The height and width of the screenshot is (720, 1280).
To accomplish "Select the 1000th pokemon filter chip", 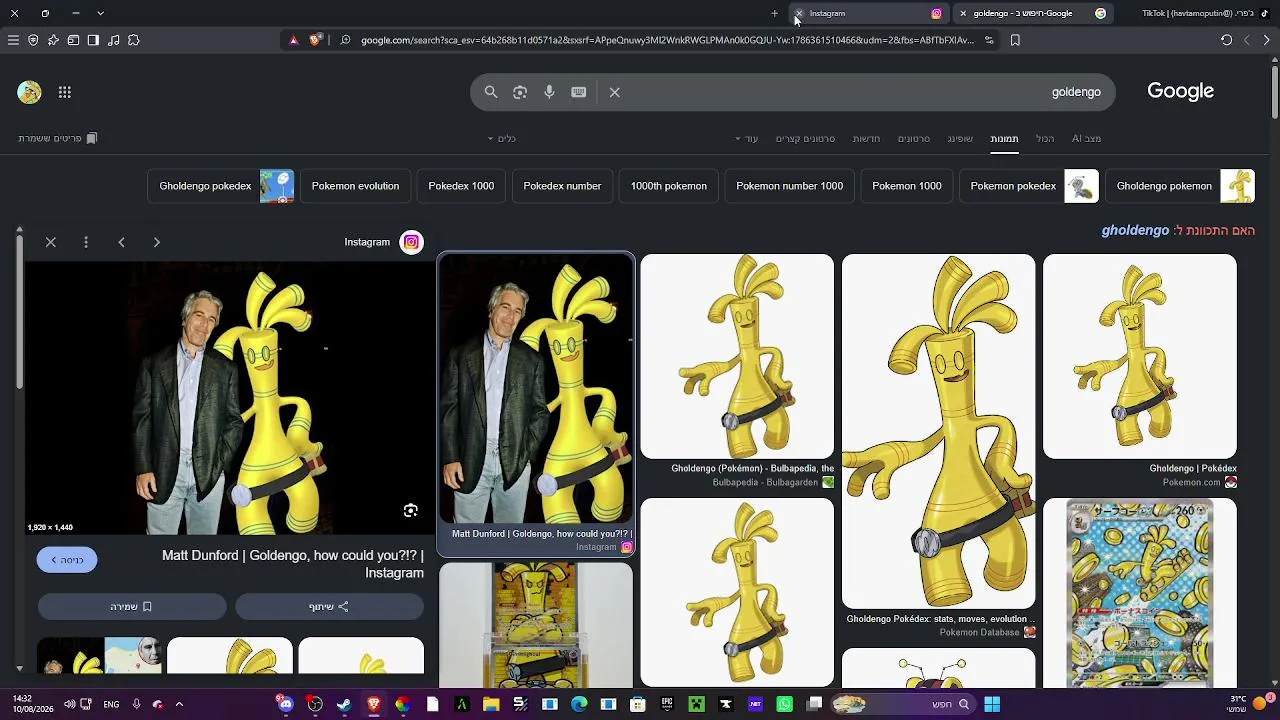I will [x=669, y=186].
